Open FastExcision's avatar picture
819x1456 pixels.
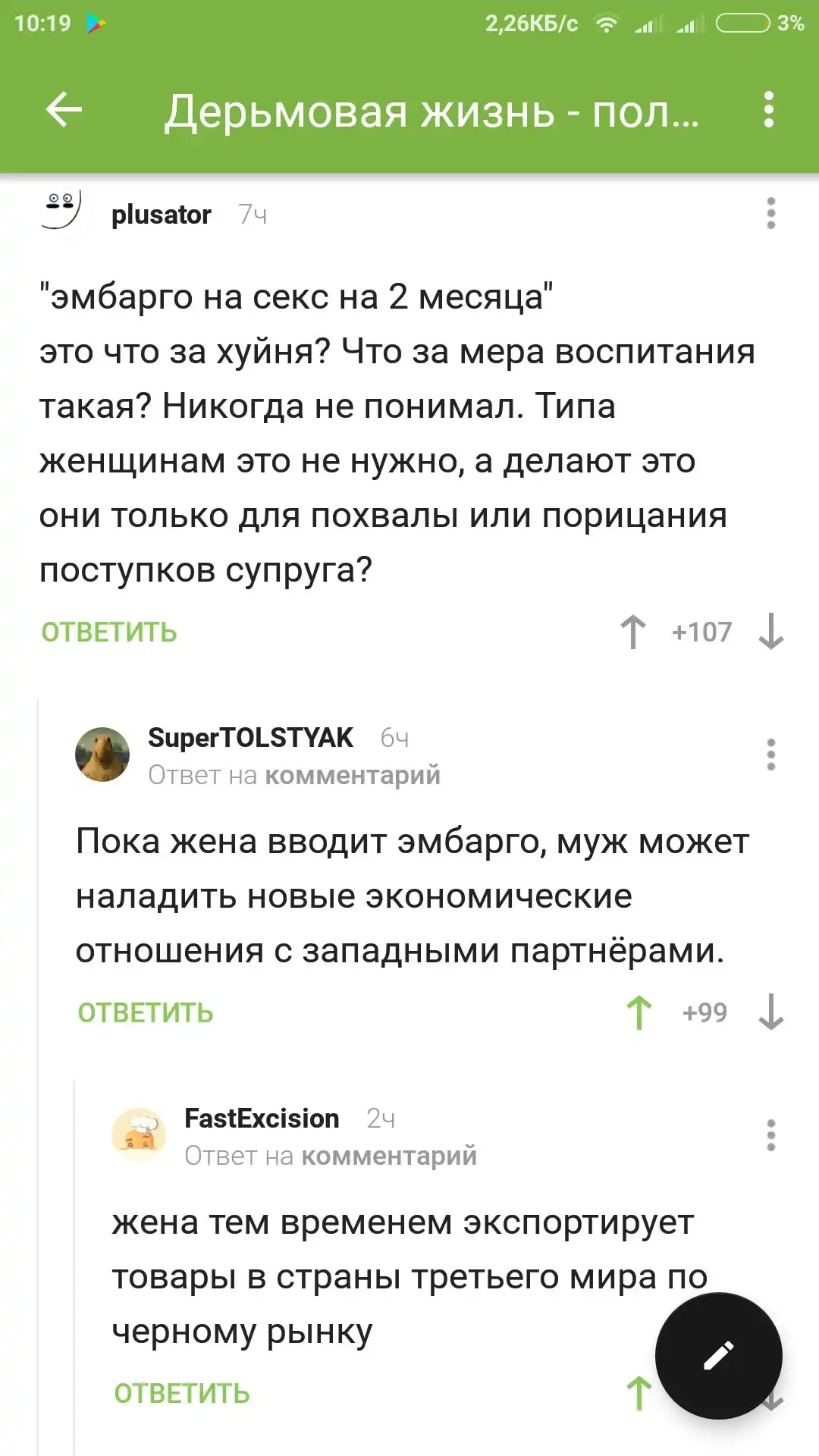(x=139, y=1135)
